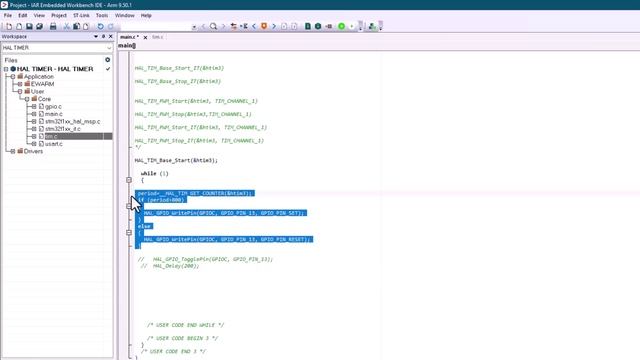Click the Open file toolbar icon
The height and width of the screenshot is (360, 640).
coord(19,27)
